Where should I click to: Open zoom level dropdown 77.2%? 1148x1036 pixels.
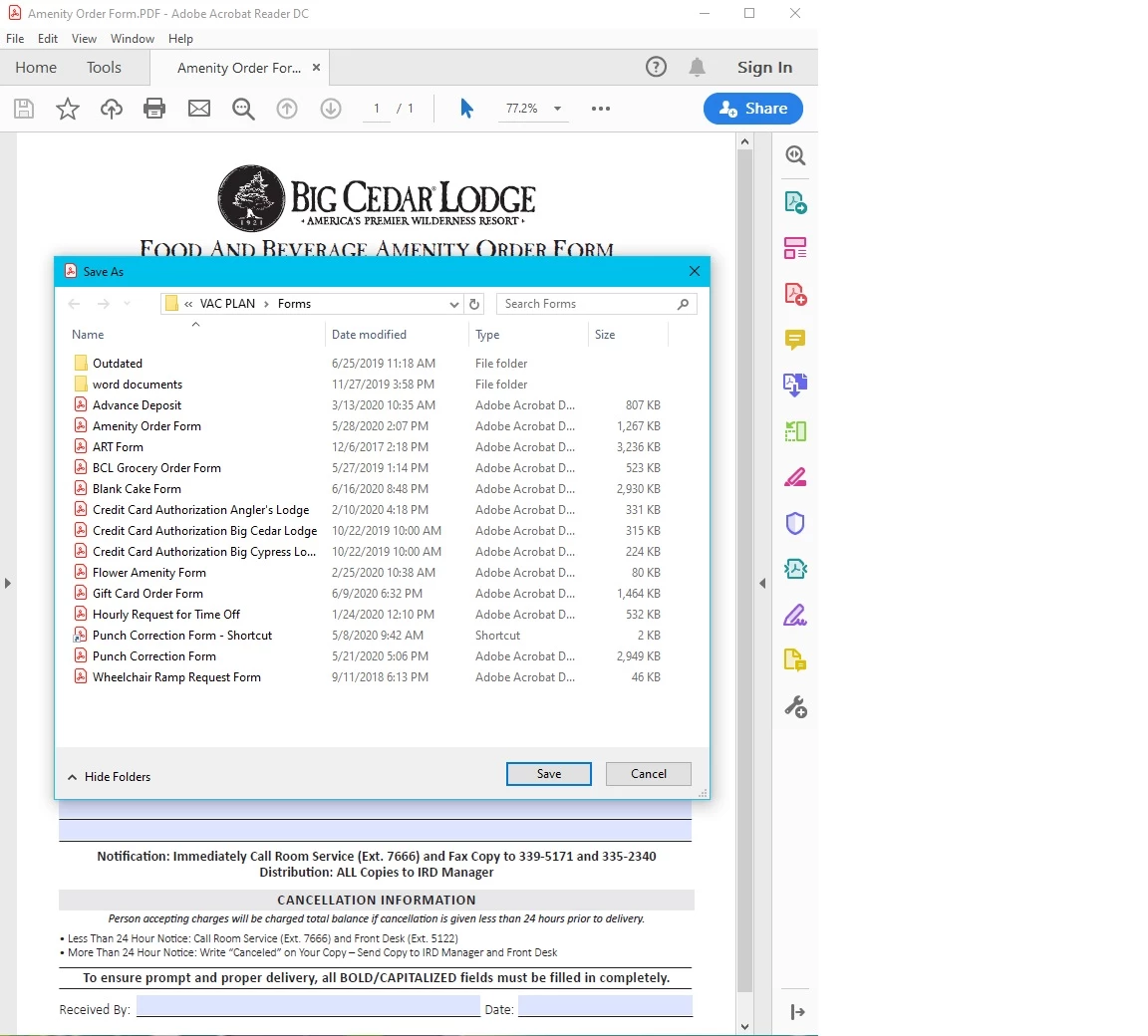pyautogui.click(x=557, y=109)
